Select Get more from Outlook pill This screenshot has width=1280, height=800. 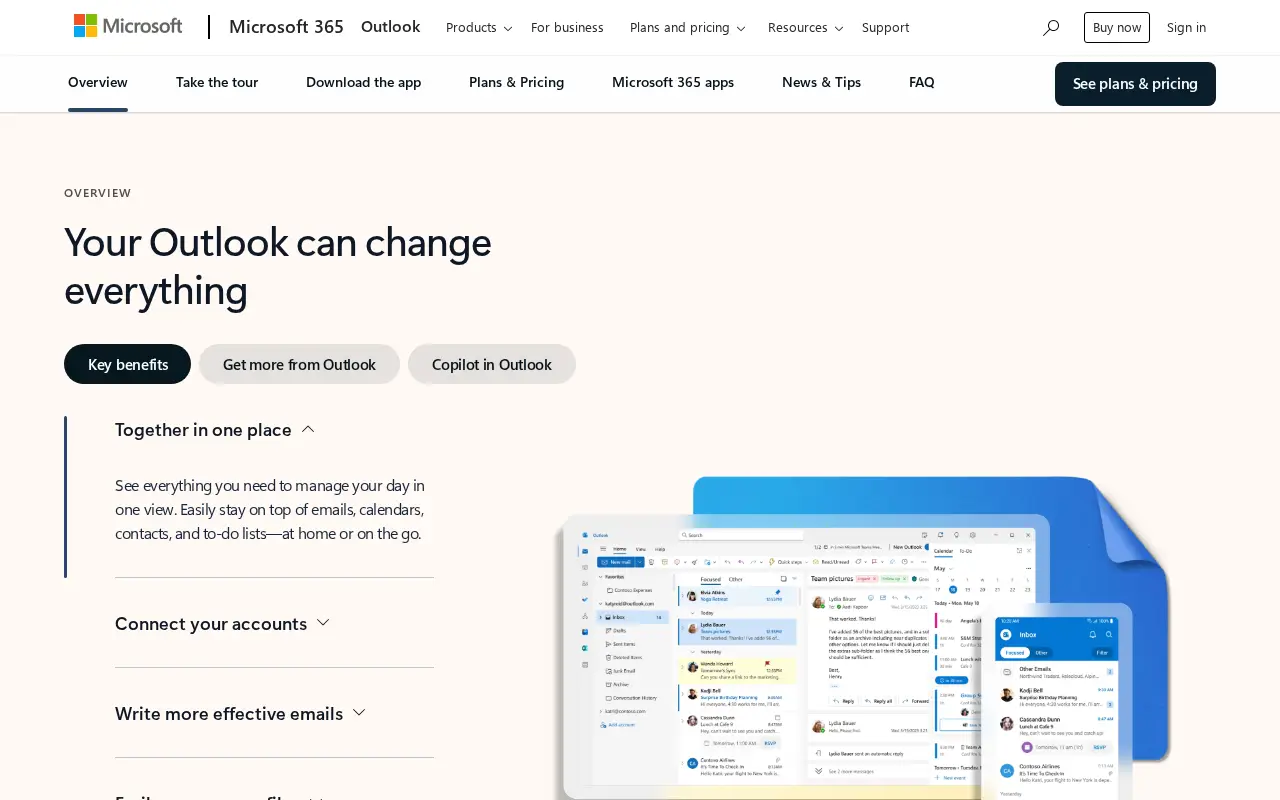point(300,364)
